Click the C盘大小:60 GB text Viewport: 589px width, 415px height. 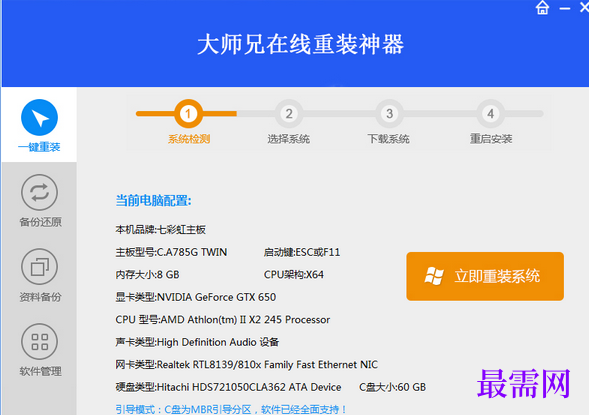point(393,387)
